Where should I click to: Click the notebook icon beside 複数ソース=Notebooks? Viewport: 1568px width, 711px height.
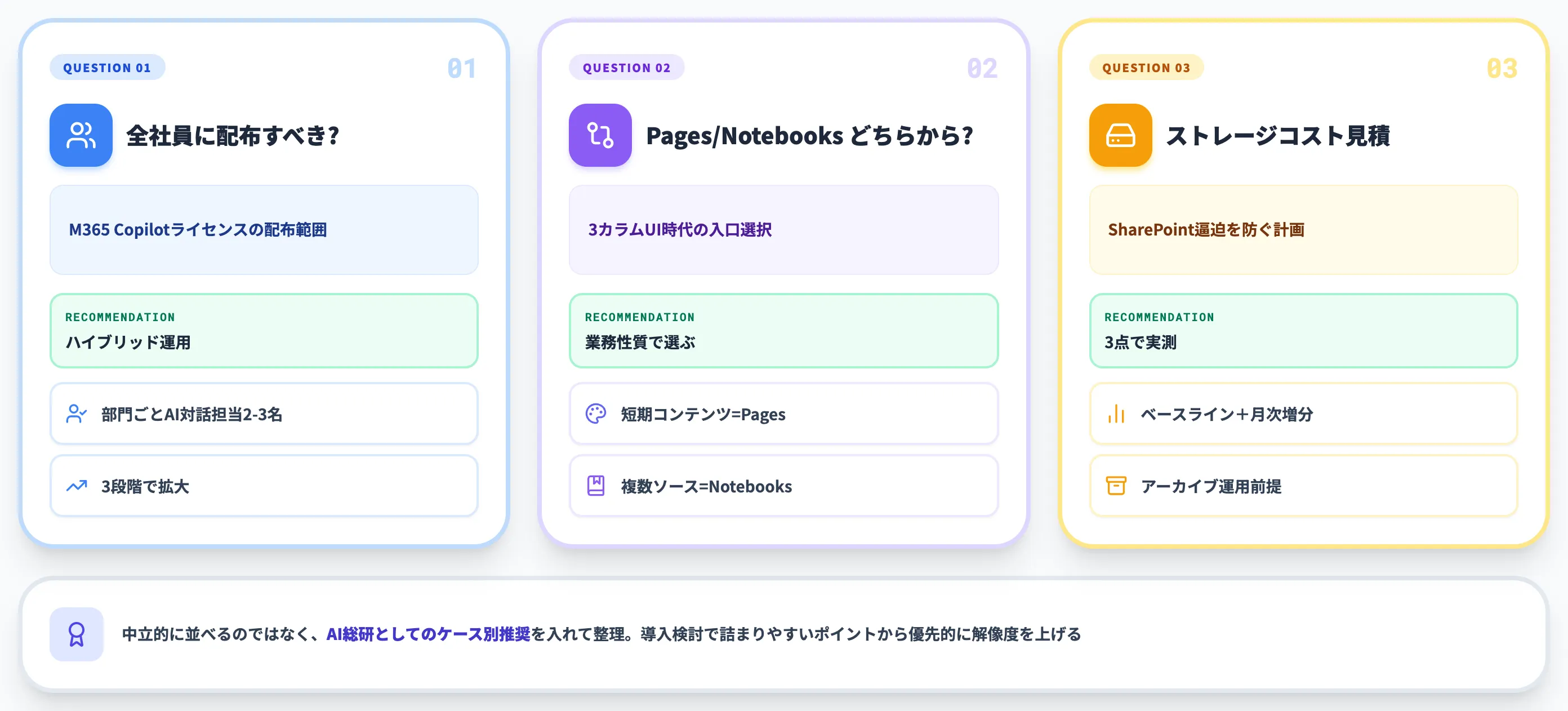click(x=596, y=486)
